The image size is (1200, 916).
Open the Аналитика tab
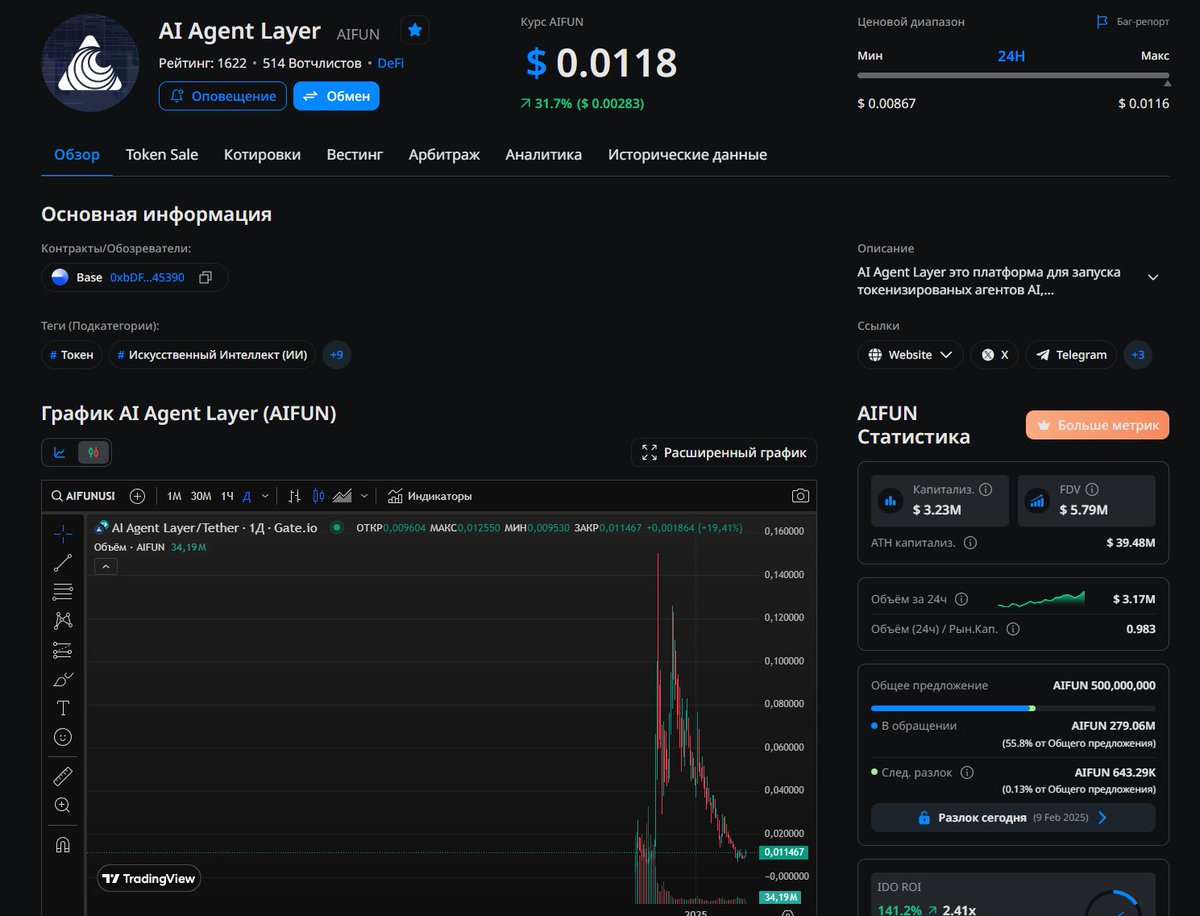[543, 154]
